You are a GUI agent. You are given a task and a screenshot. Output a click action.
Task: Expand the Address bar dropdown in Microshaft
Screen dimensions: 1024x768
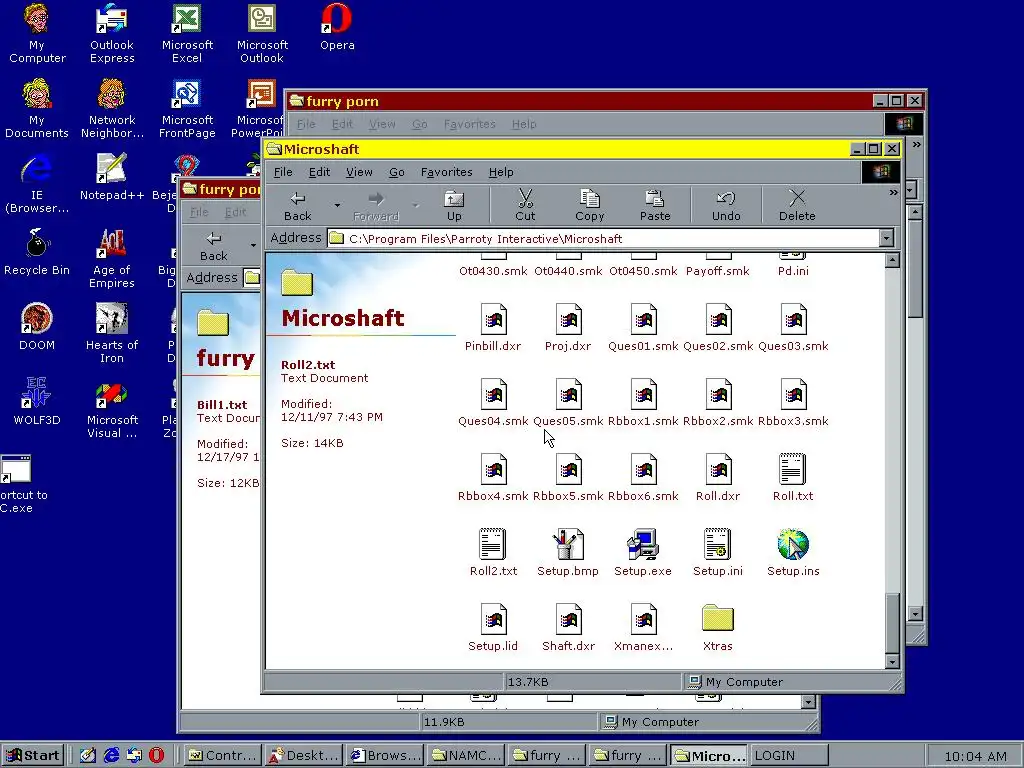(886, 238)
